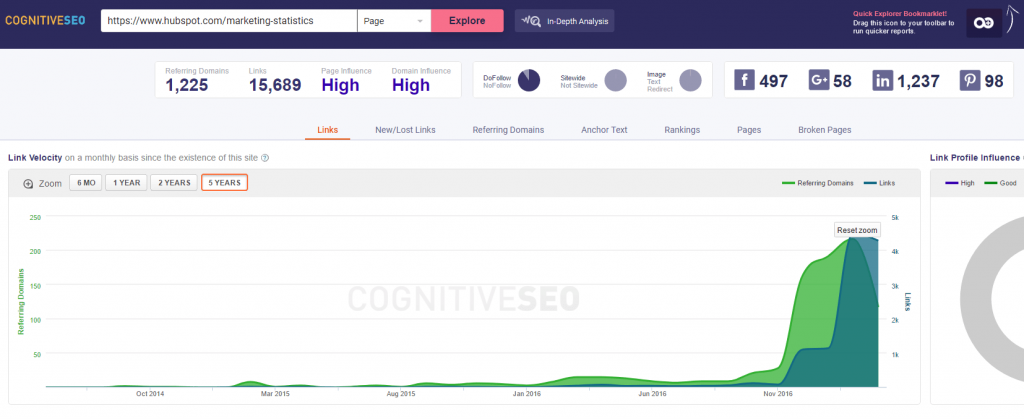
Task: Click the In-Depth Analysis magnifier icon
Action: 530,21
